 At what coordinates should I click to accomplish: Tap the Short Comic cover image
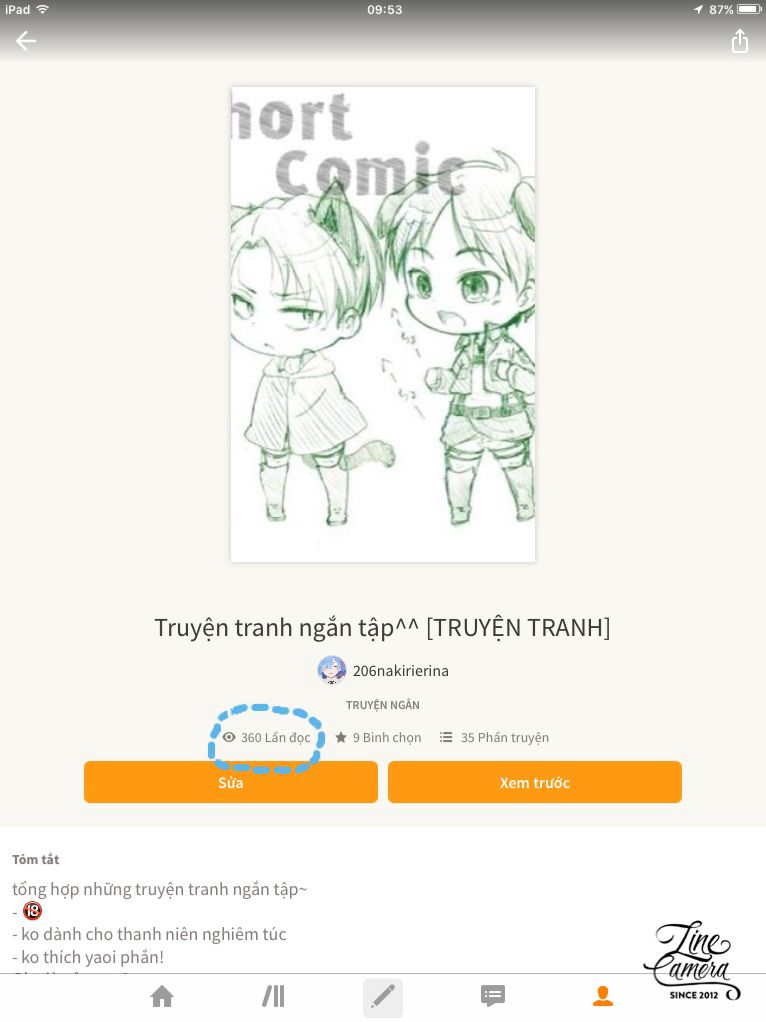point(383,324)
